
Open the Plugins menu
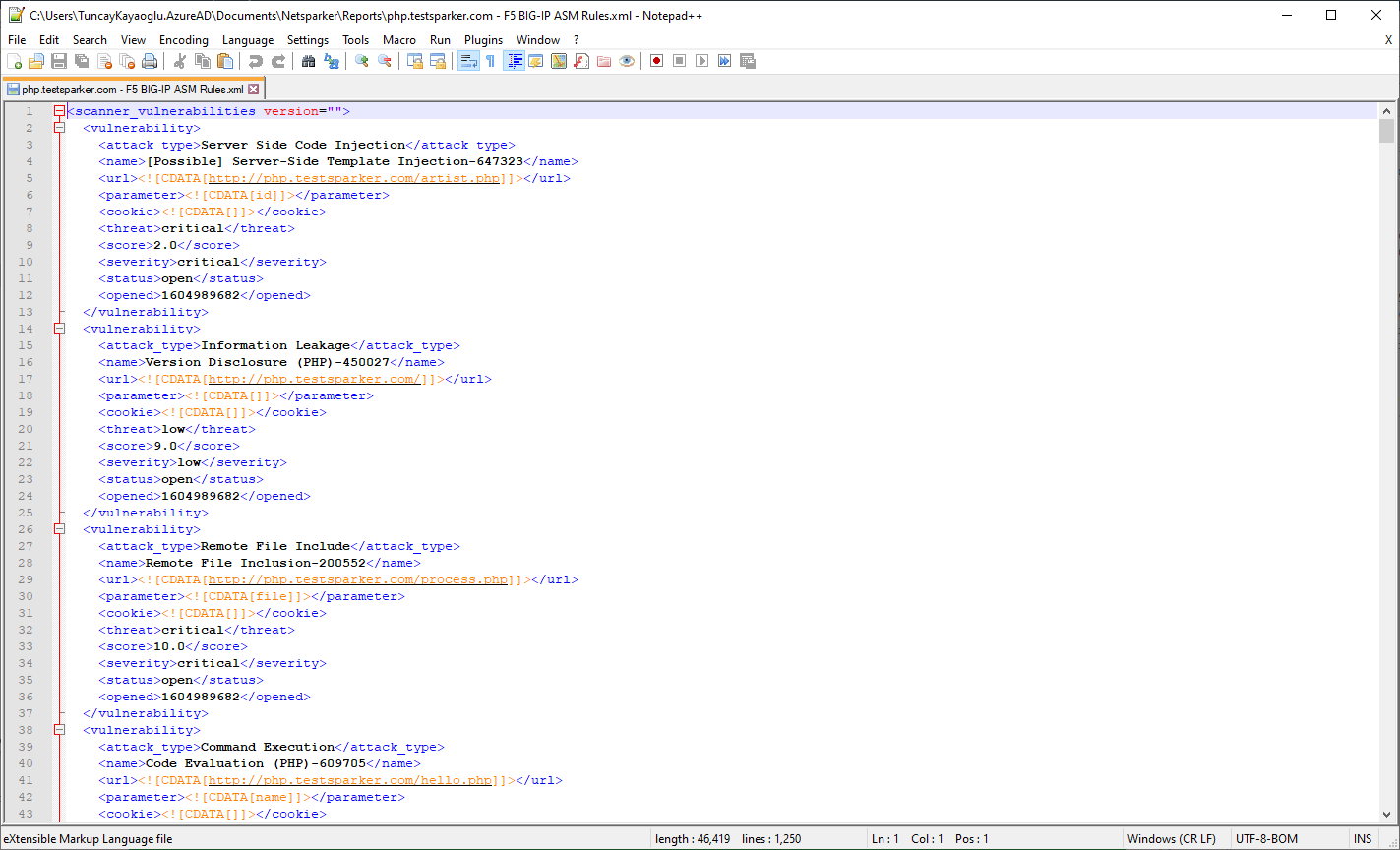click(483, 40)
